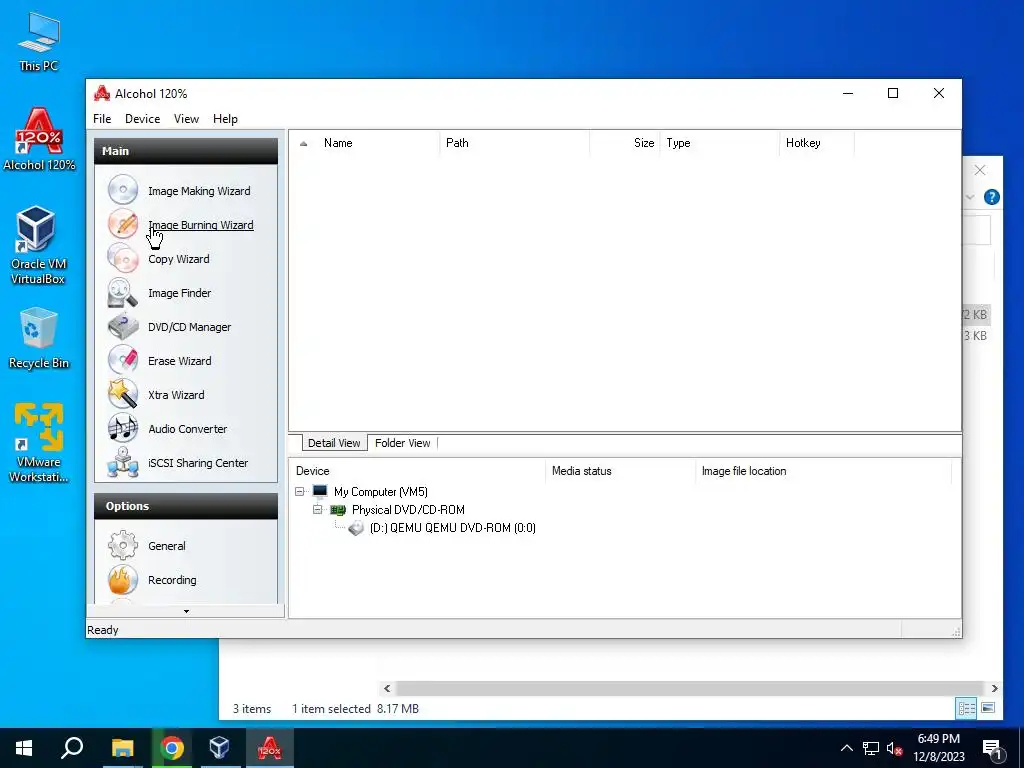
Task: Click background window help icon
Action: point(991,197)
